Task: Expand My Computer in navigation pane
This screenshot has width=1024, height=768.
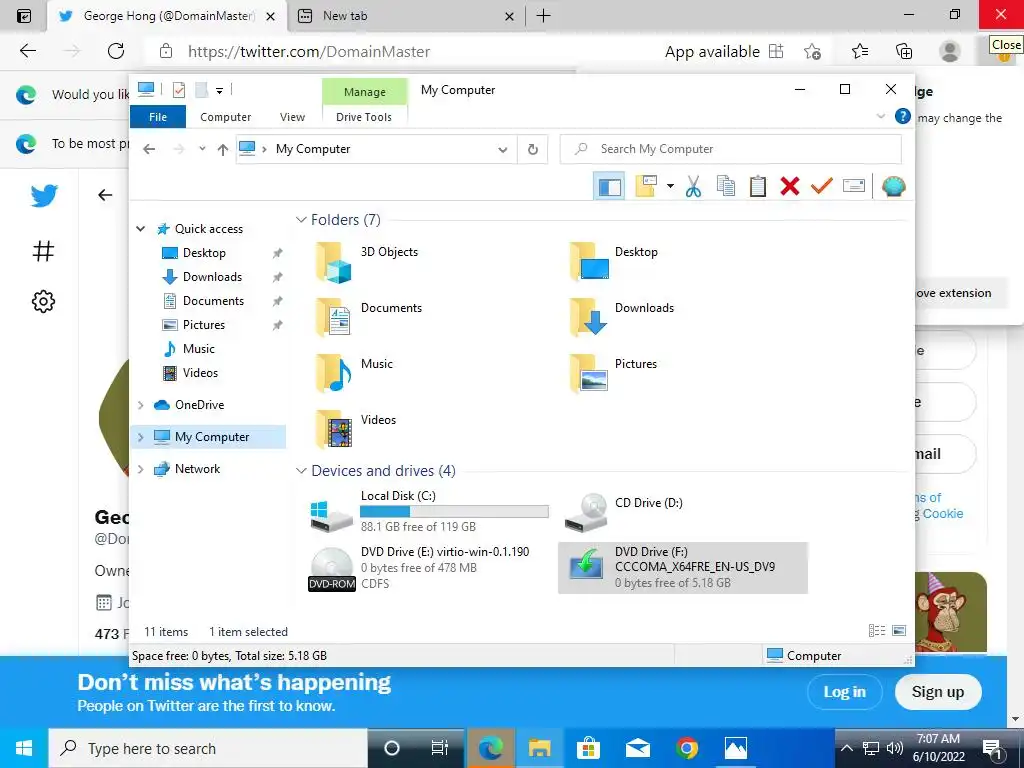Action: (140, 437)
